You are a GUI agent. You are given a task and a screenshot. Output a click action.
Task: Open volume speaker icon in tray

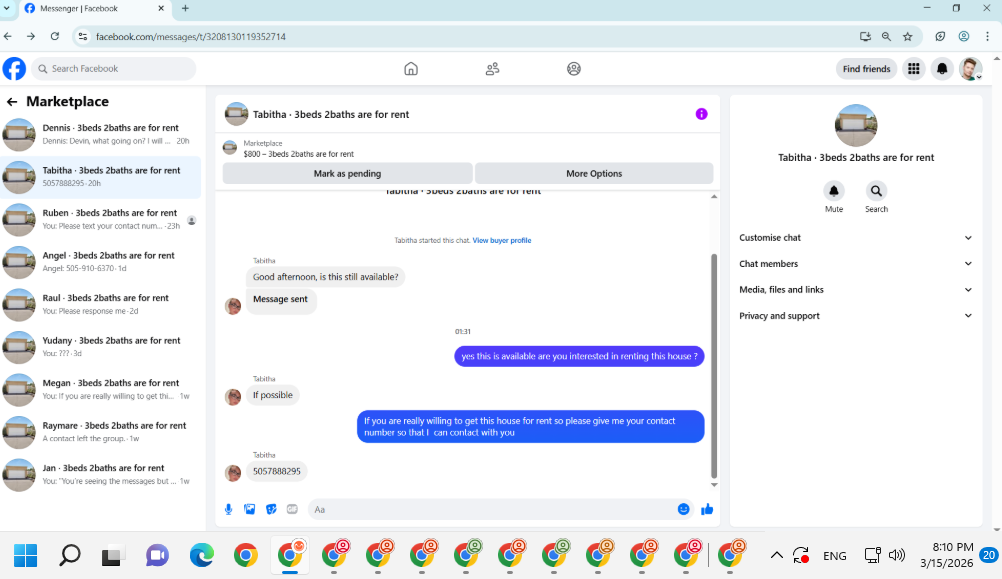[x=897, y=555]
